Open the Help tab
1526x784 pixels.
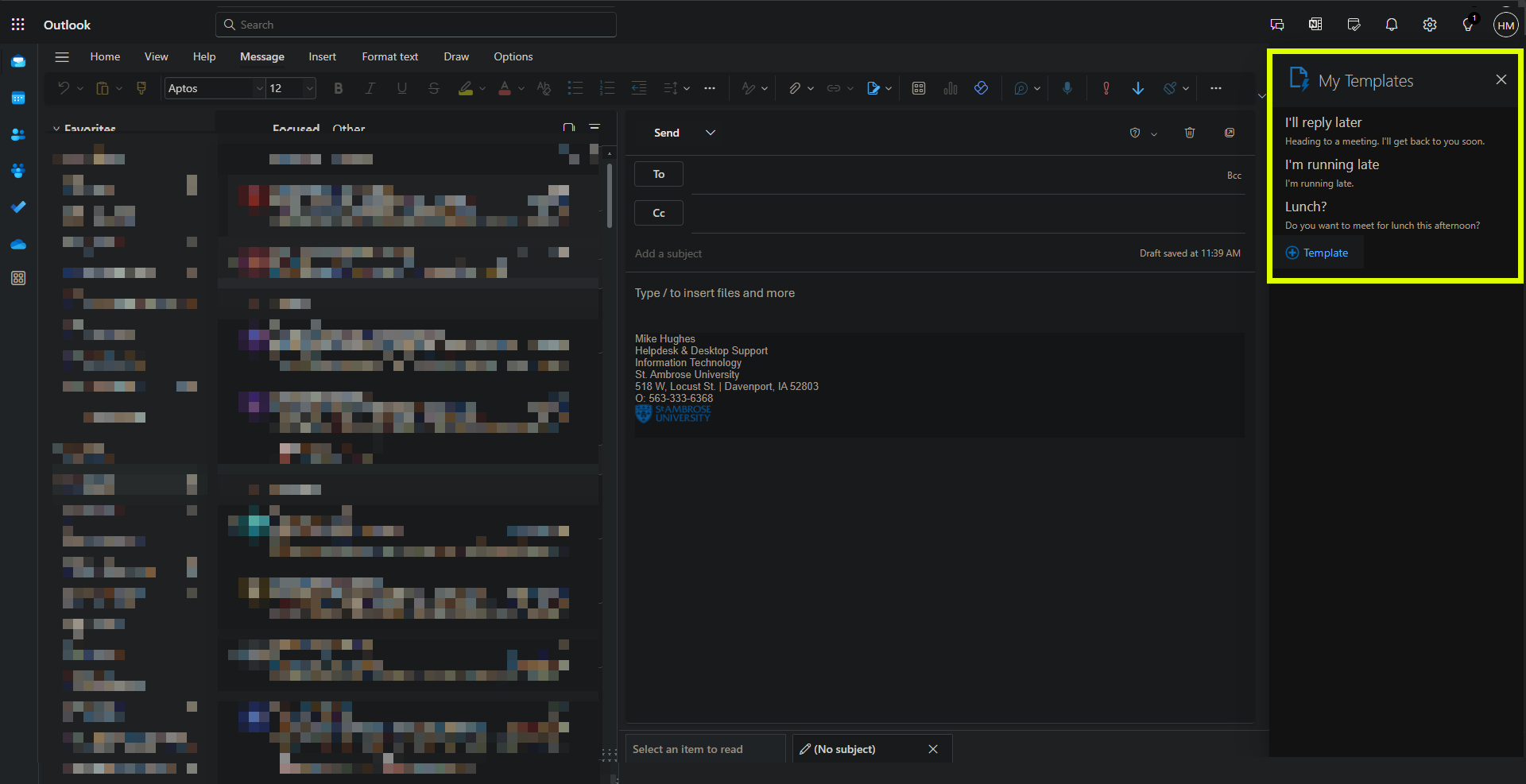pos(204,56)
